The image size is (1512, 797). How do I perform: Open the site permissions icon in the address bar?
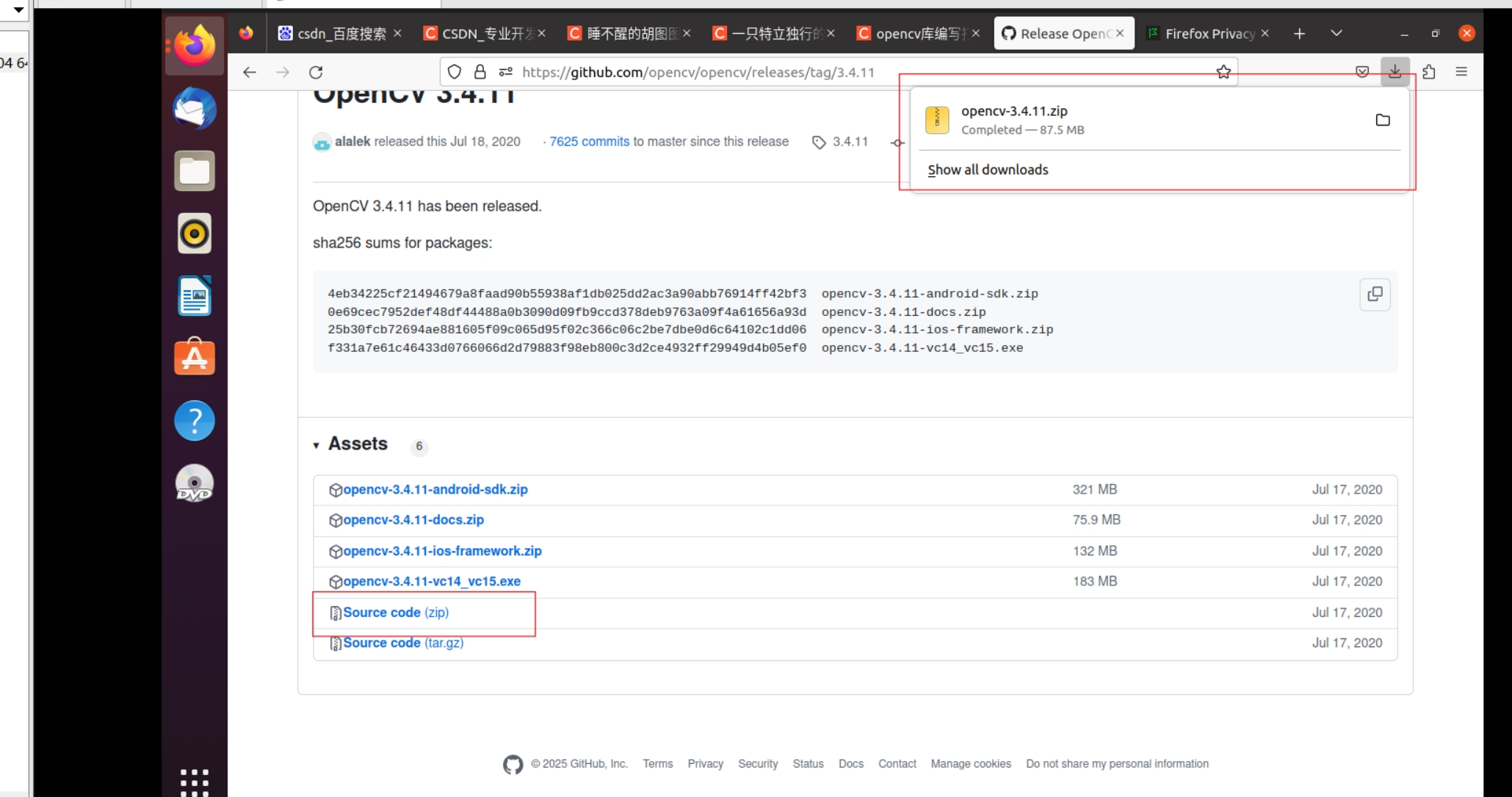[505, 72]
